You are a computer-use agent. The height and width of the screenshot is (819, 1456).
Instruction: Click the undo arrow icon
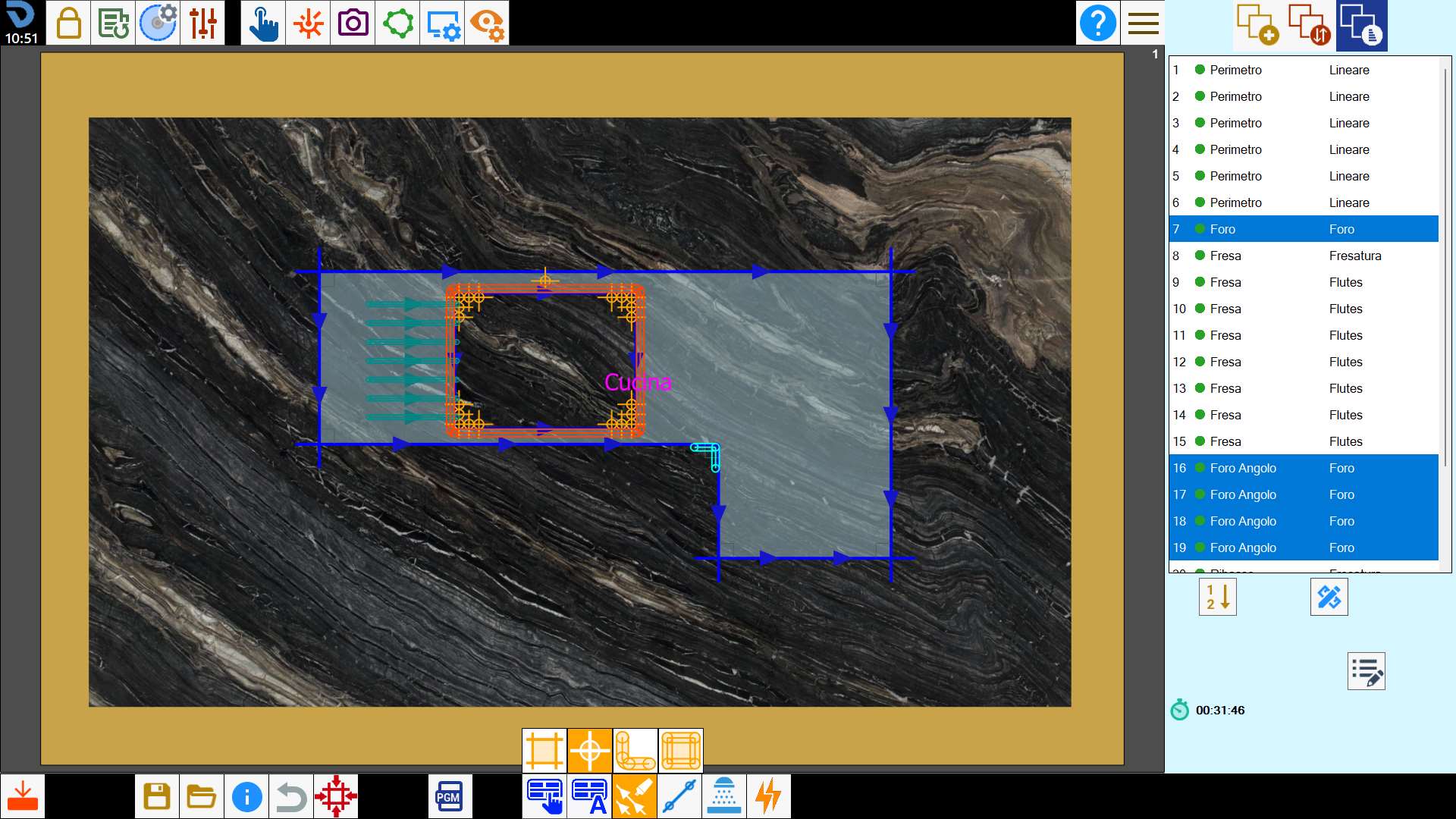click(291, 796)
